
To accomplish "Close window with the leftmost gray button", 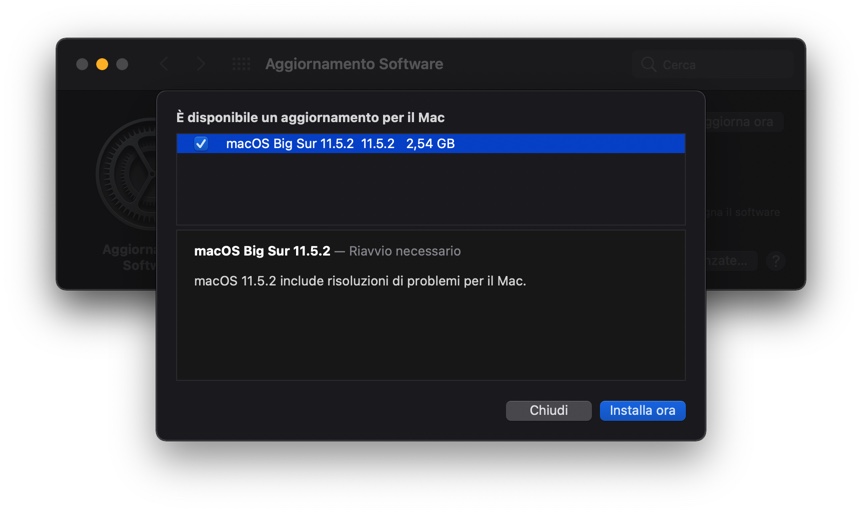I will [x=82, y=64].
